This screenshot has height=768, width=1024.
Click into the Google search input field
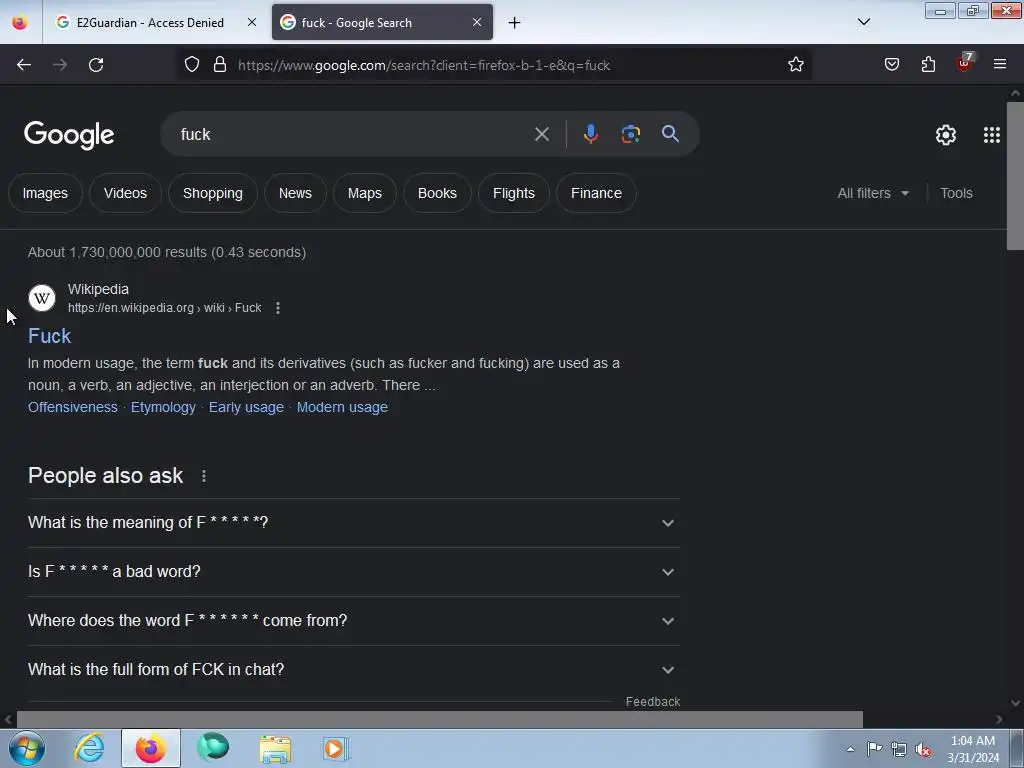(353, 135)
